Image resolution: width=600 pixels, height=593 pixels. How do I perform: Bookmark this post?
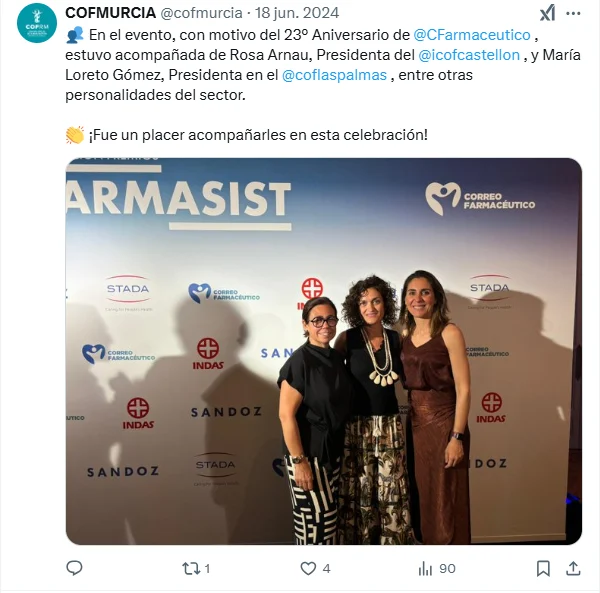tap(543, 569)
